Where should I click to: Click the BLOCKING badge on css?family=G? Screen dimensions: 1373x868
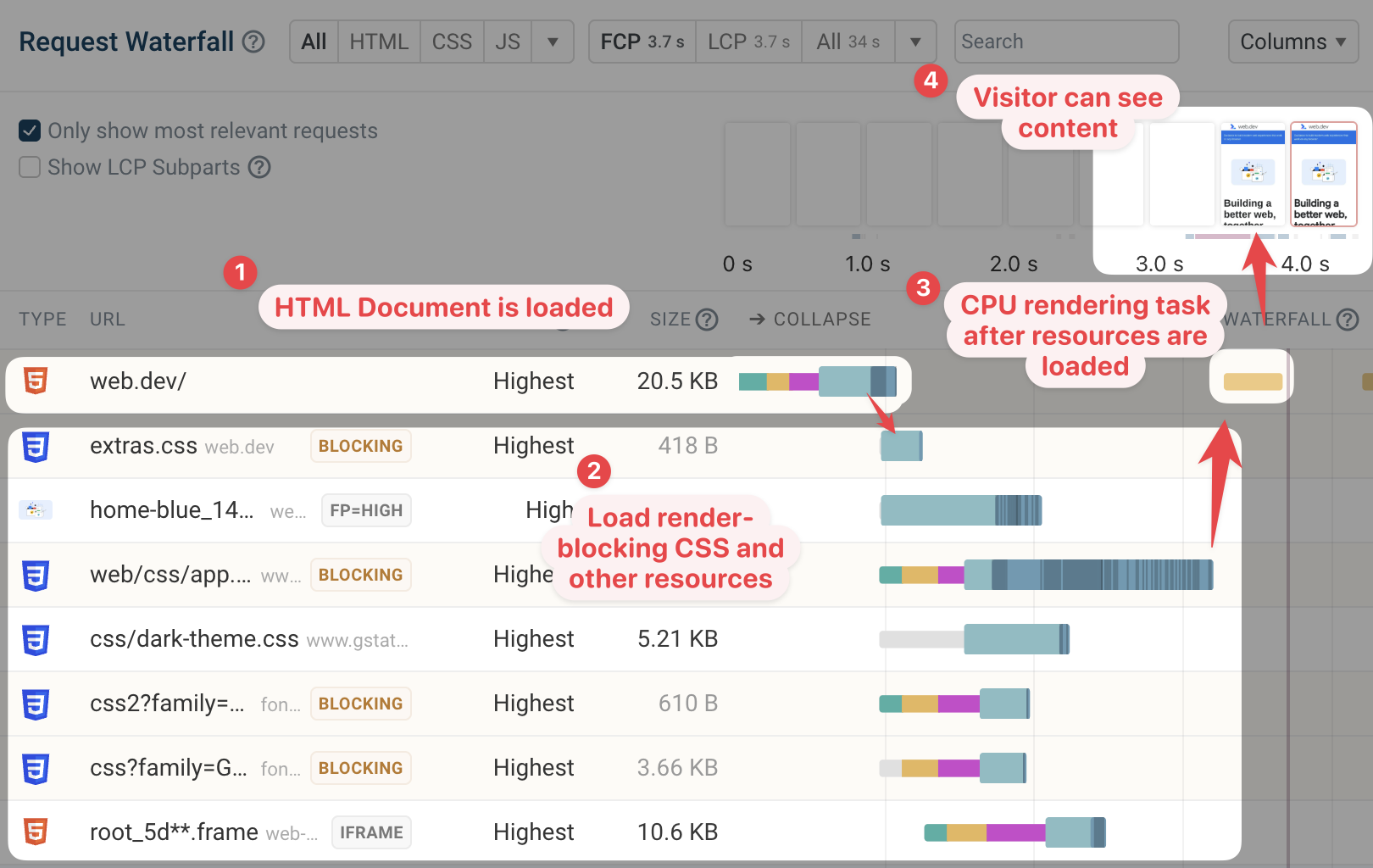click(361, 768)
